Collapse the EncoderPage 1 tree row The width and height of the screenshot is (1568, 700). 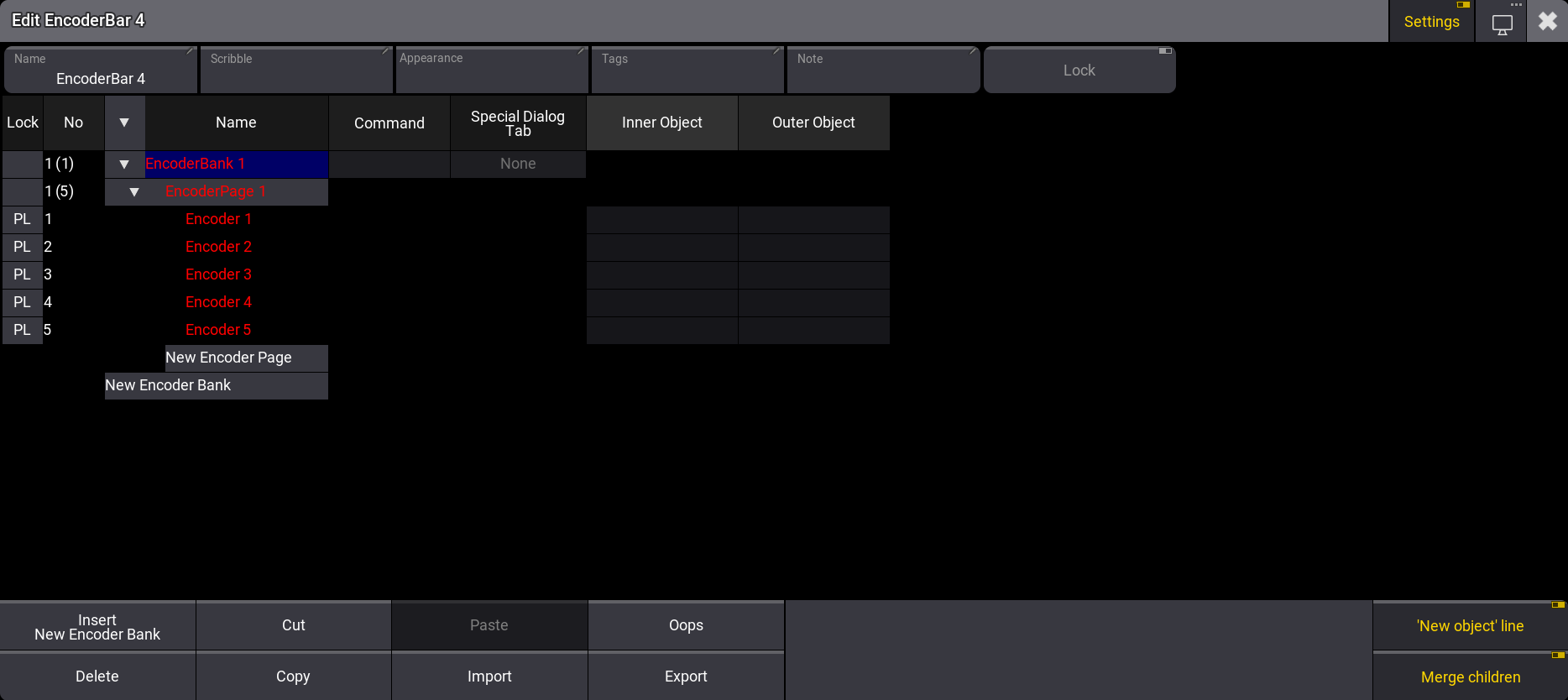tap(134, 192)
